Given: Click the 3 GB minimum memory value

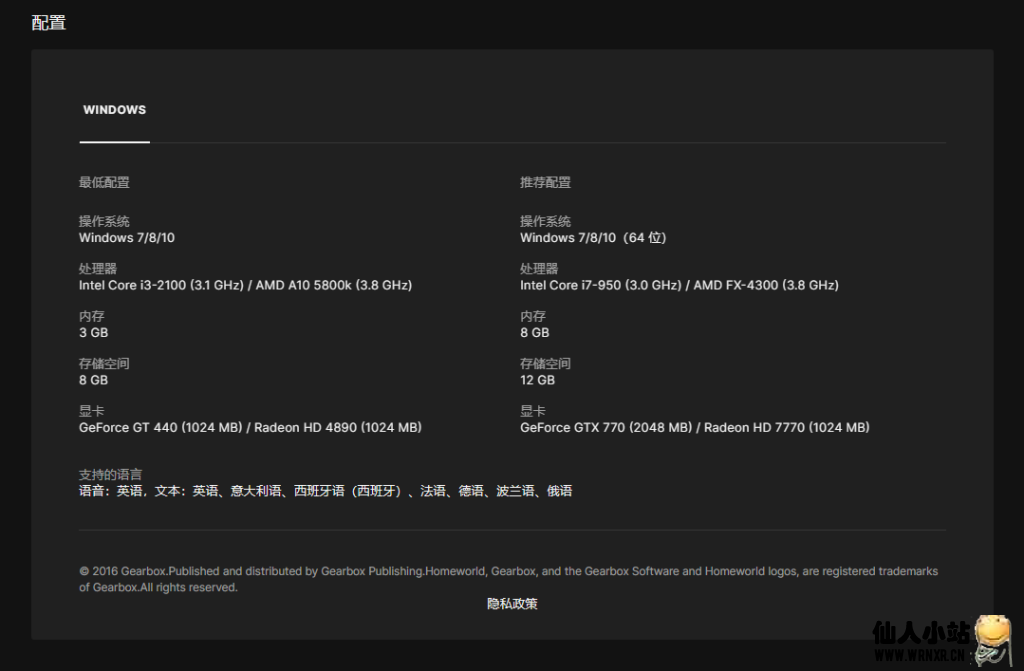Looking at the screenshot, I should (x=93, y=333).
